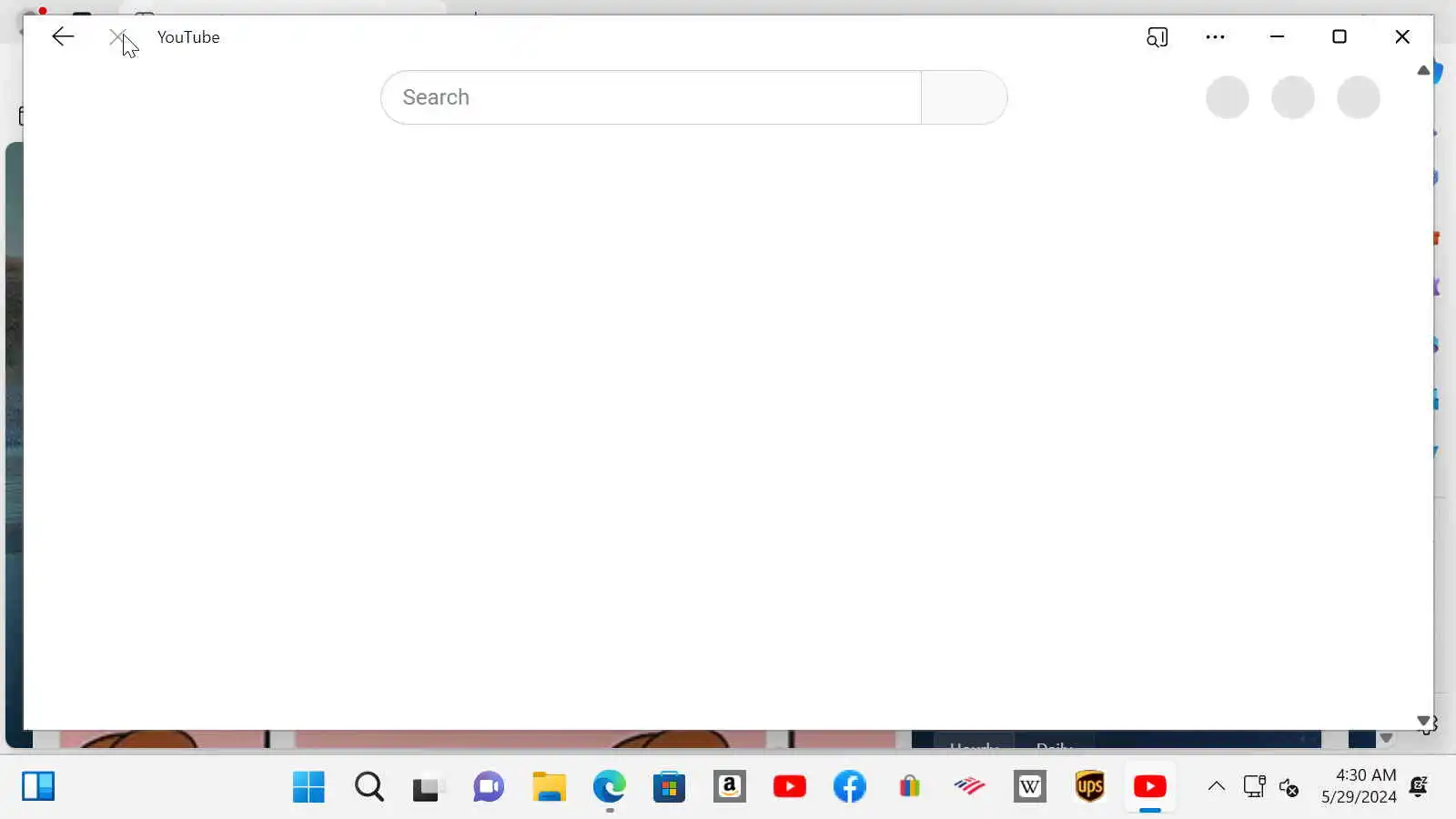Open the notifications bell icon
Viewport: 1456px width, 819px height.
click(x=1419, y=786)
